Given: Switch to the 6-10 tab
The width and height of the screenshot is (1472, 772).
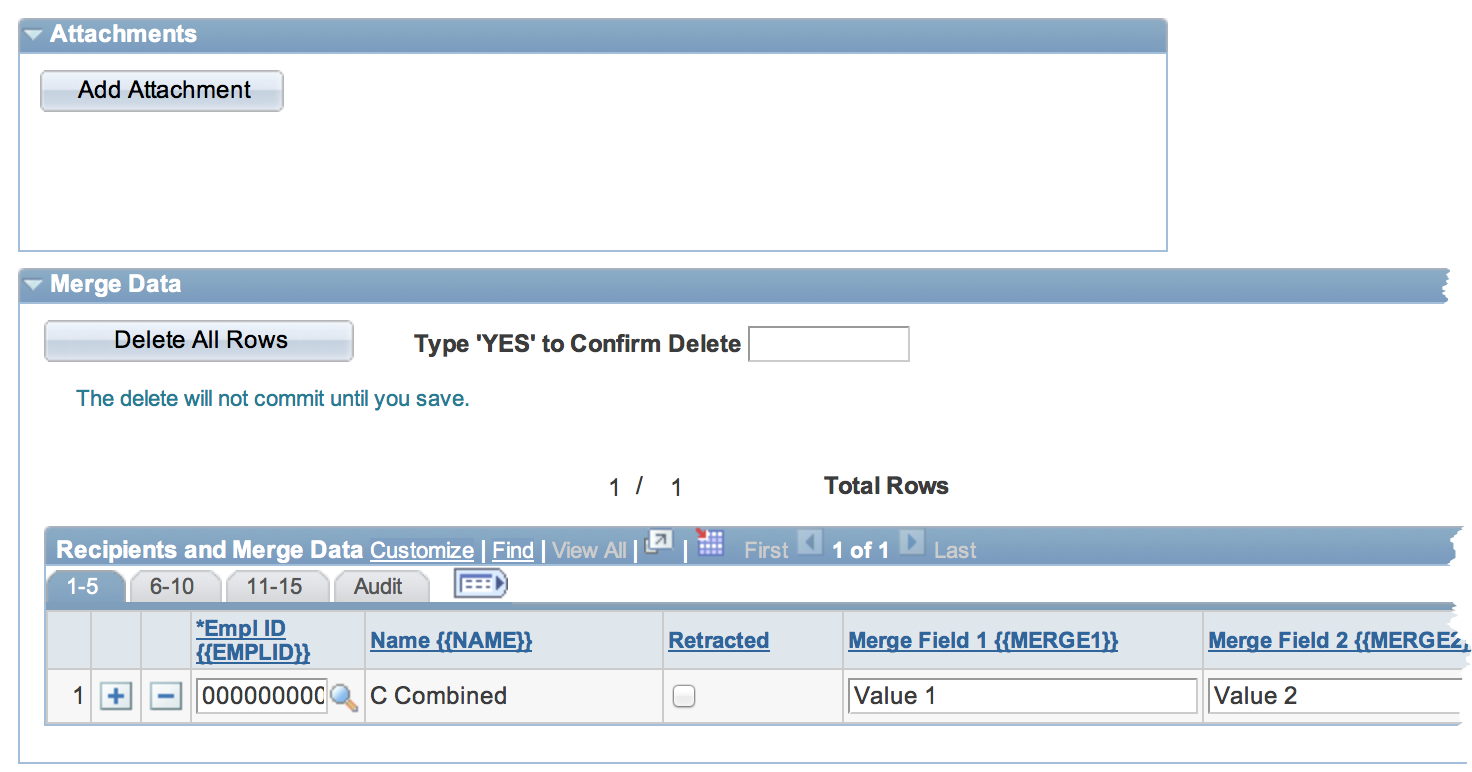Looking at the screenshot, I should point(172,587).
